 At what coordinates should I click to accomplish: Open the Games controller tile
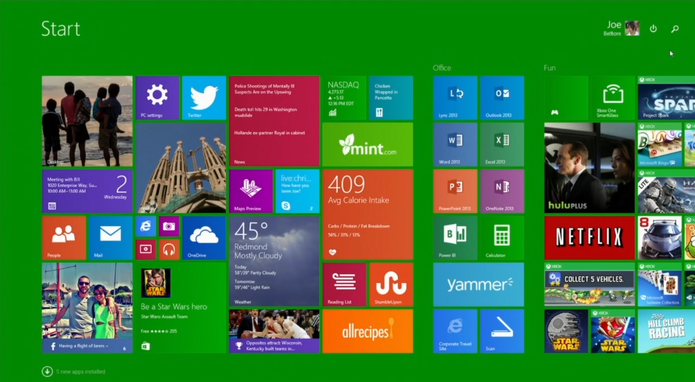point(566,97)
